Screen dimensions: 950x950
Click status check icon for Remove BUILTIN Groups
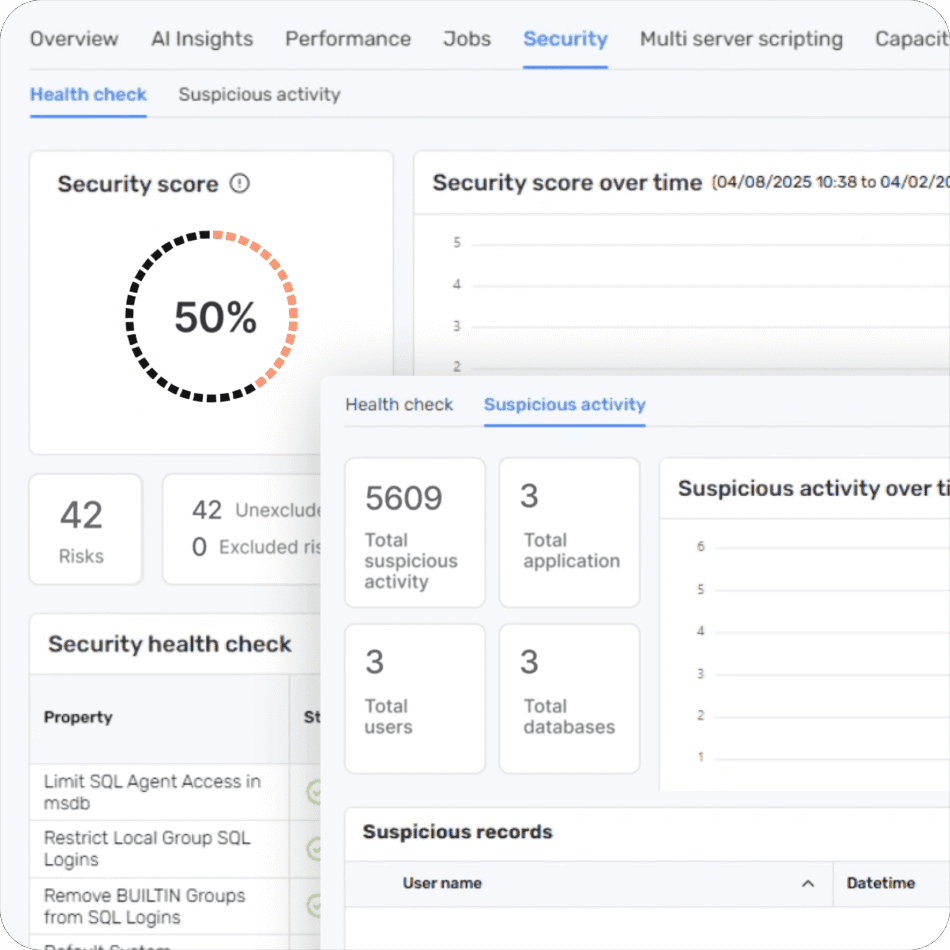314,906
